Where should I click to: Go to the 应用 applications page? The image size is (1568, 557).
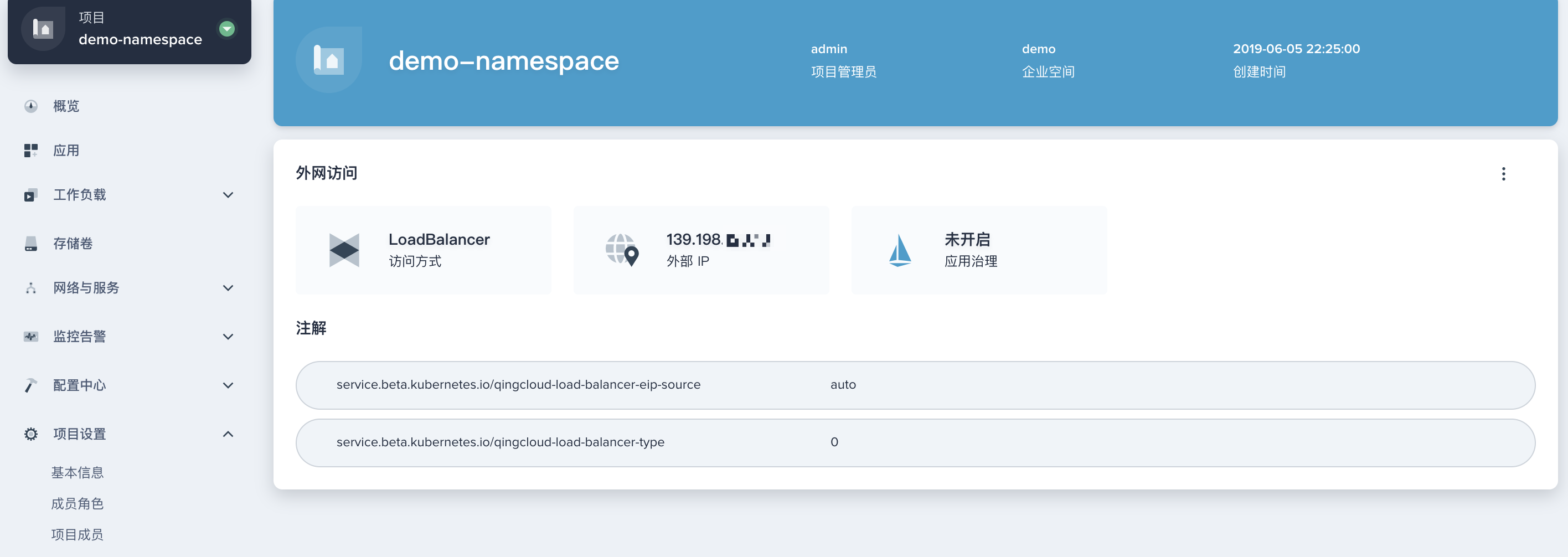click(x=66, y=151)
